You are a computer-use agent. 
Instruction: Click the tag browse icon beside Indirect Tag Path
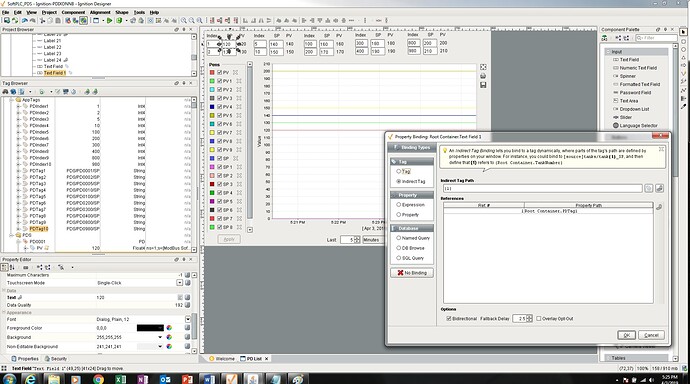649,188
